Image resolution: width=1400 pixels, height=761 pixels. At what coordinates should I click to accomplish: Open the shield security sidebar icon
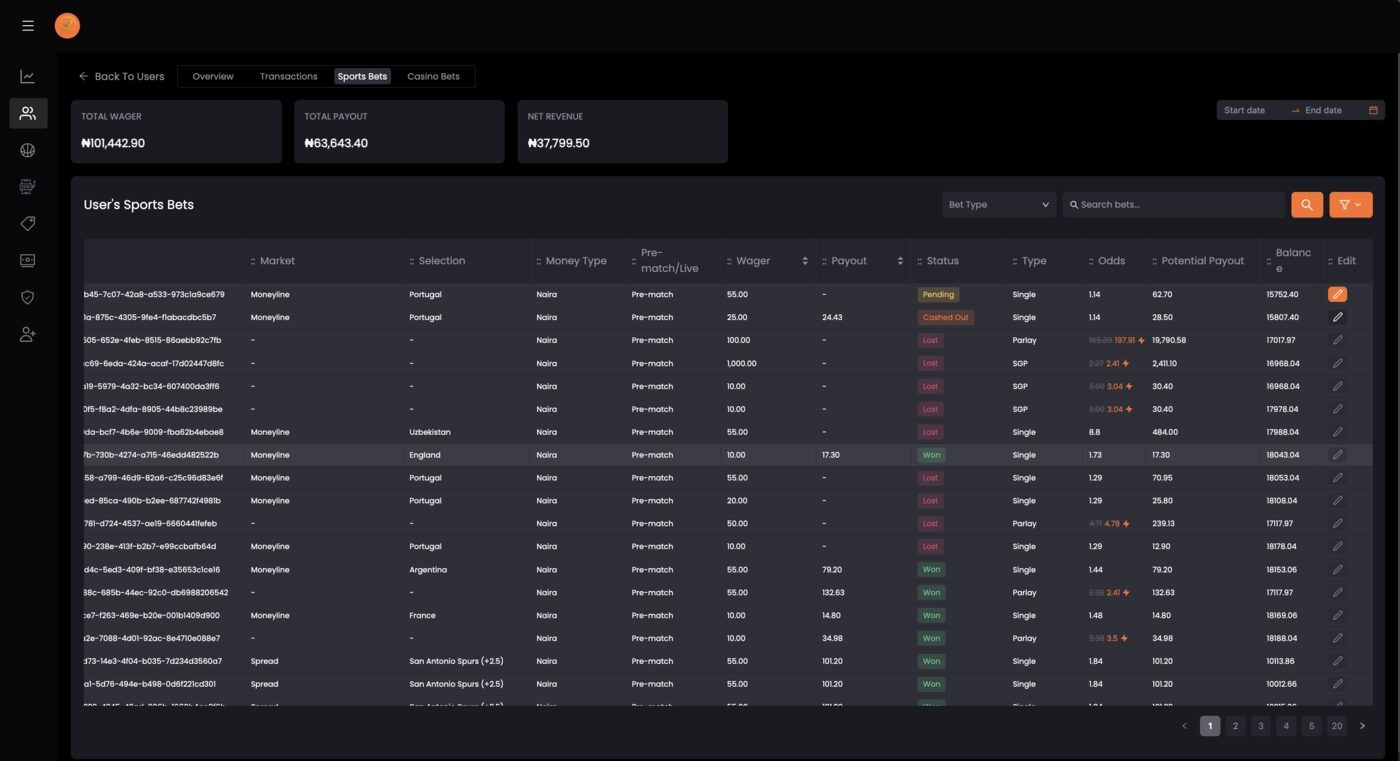(x=28, y=298)
